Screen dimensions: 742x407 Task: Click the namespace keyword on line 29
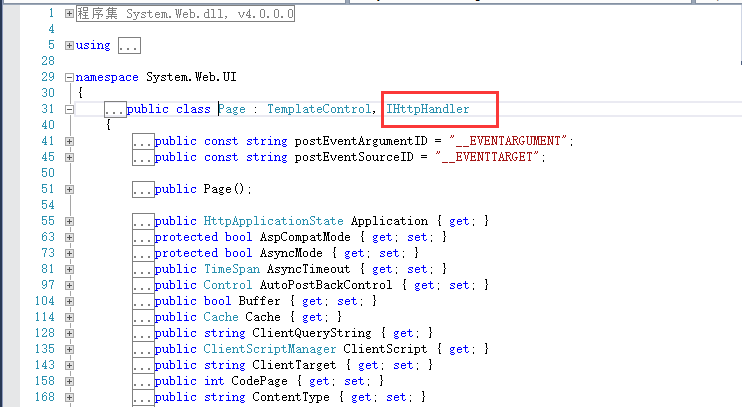(x=107, y=77)
